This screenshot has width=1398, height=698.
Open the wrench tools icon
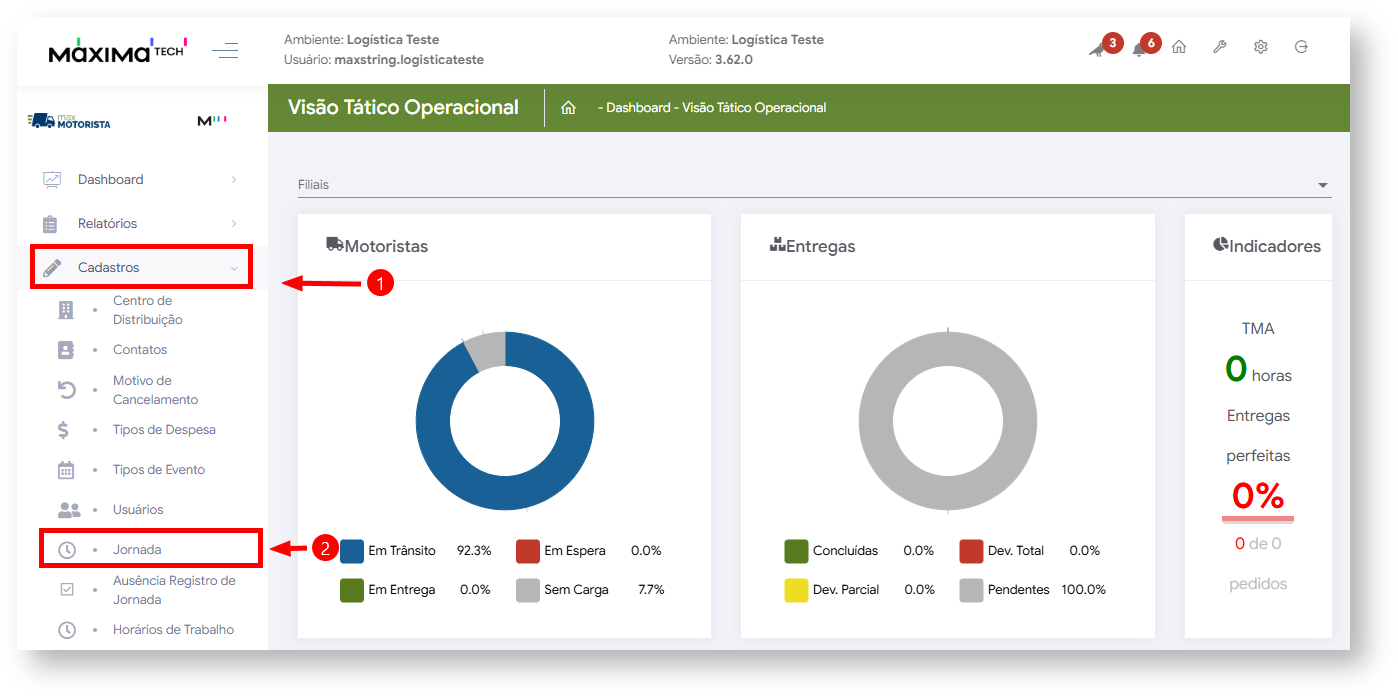(x=1220, y=47)
